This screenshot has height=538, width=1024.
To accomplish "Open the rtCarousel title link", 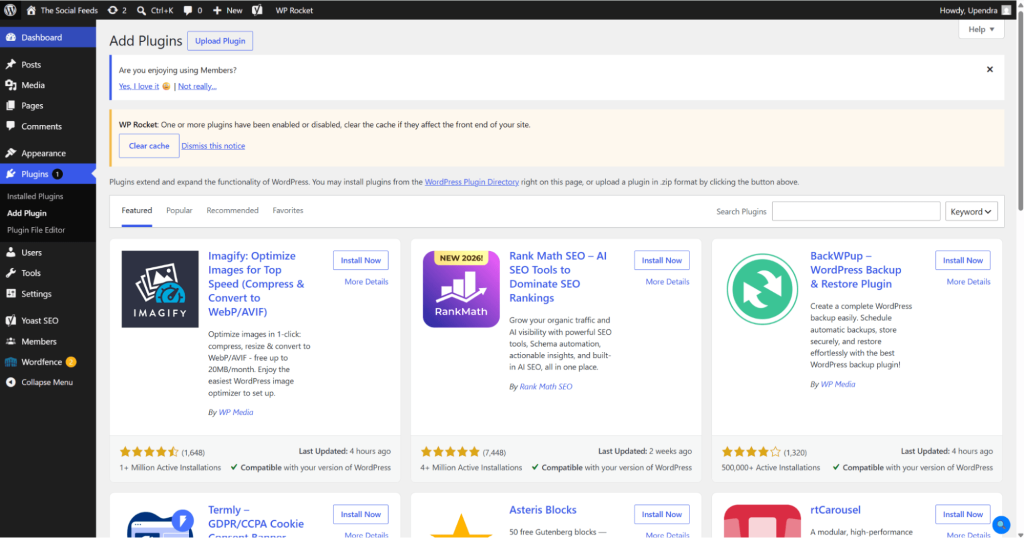I will pos(835,510).
